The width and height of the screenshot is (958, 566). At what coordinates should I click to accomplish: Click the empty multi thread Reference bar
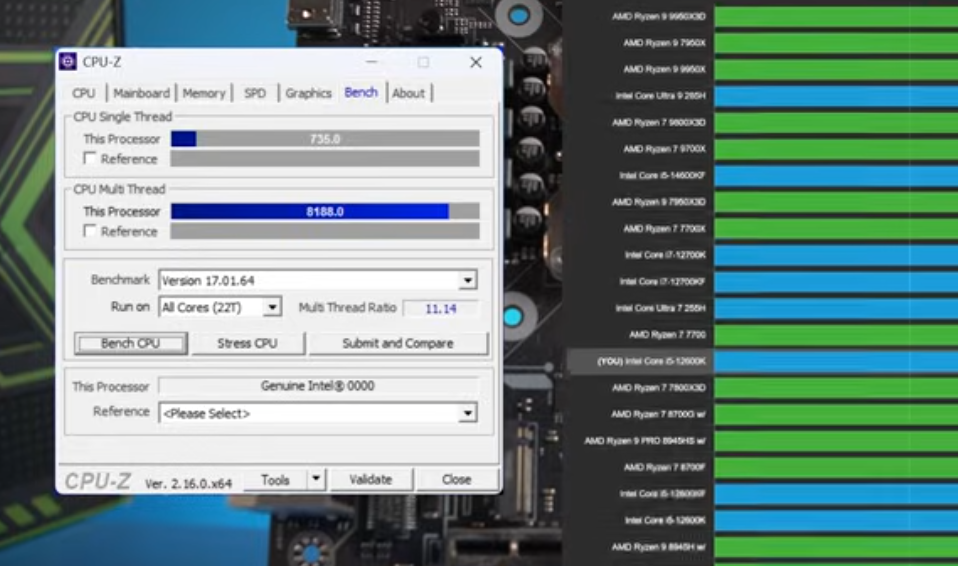[x=325, y=231]
